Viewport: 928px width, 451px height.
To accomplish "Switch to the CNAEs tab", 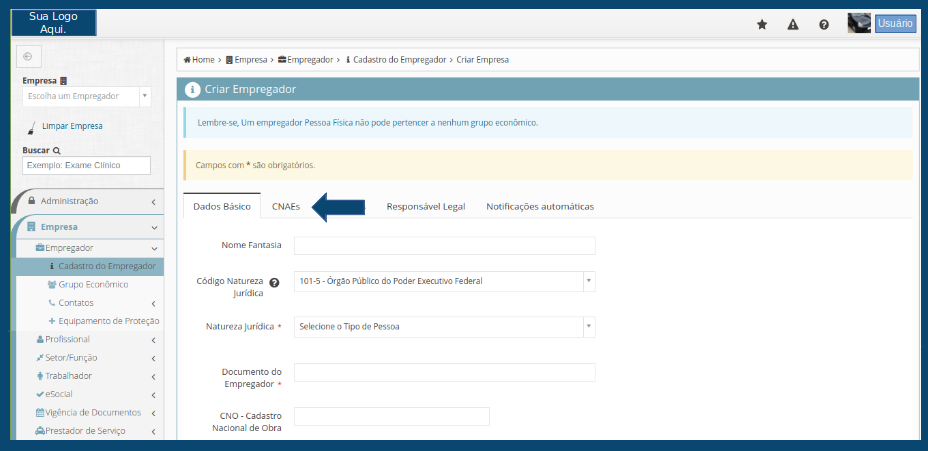I will (x=286, y=207).
